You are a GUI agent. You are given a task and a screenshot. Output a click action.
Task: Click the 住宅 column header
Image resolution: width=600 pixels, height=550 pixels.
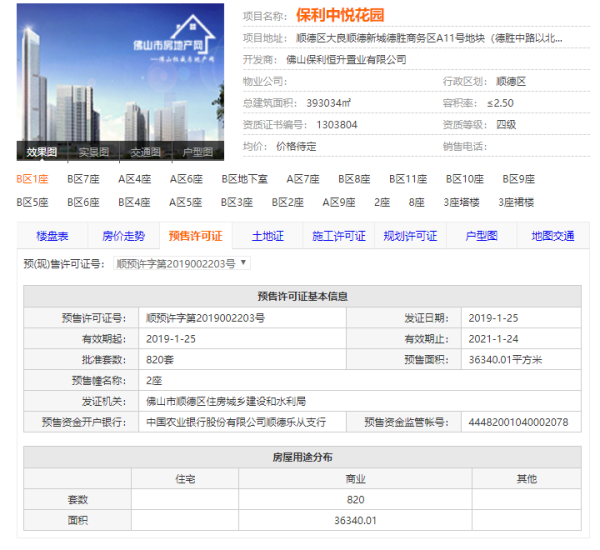pyautogui.click(x=185, y=478)
